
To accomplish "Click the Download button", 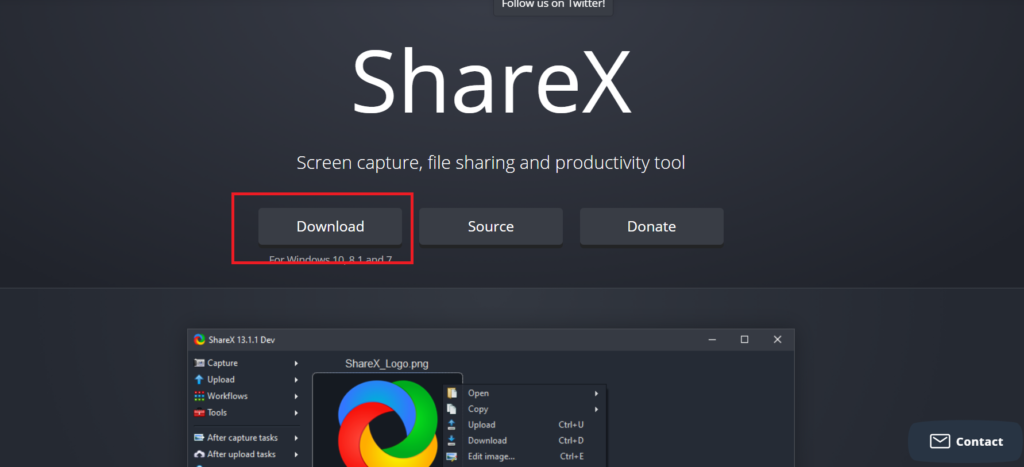I will pos(330,227).
